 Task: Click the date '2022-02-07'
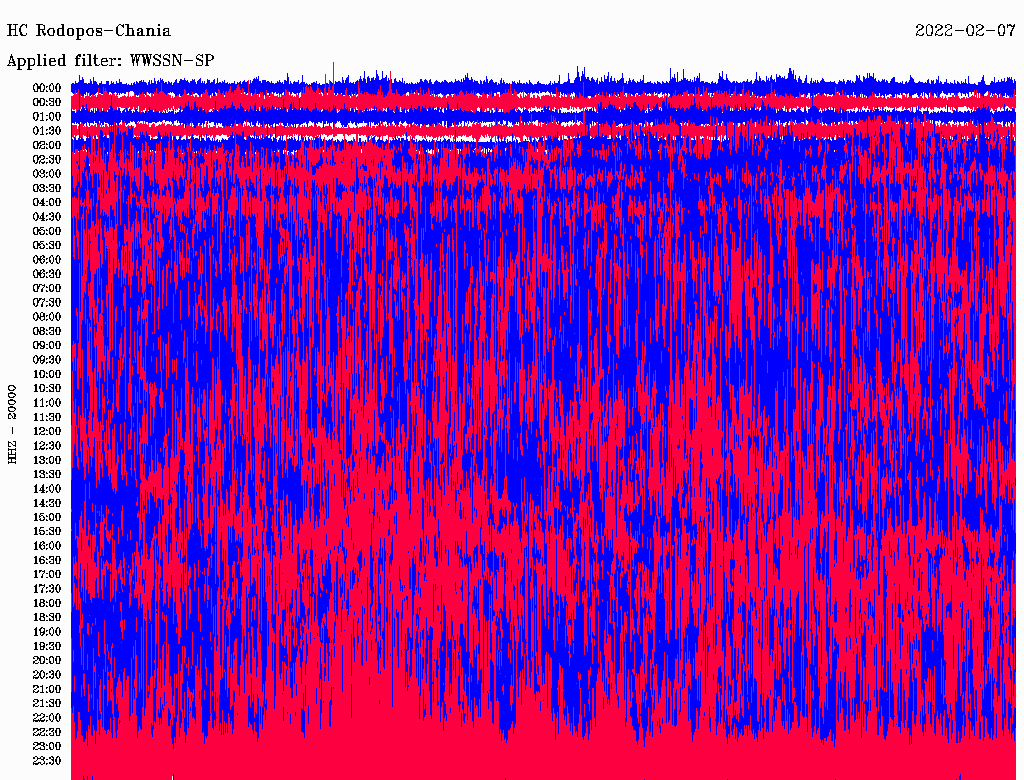pos(965,31)
